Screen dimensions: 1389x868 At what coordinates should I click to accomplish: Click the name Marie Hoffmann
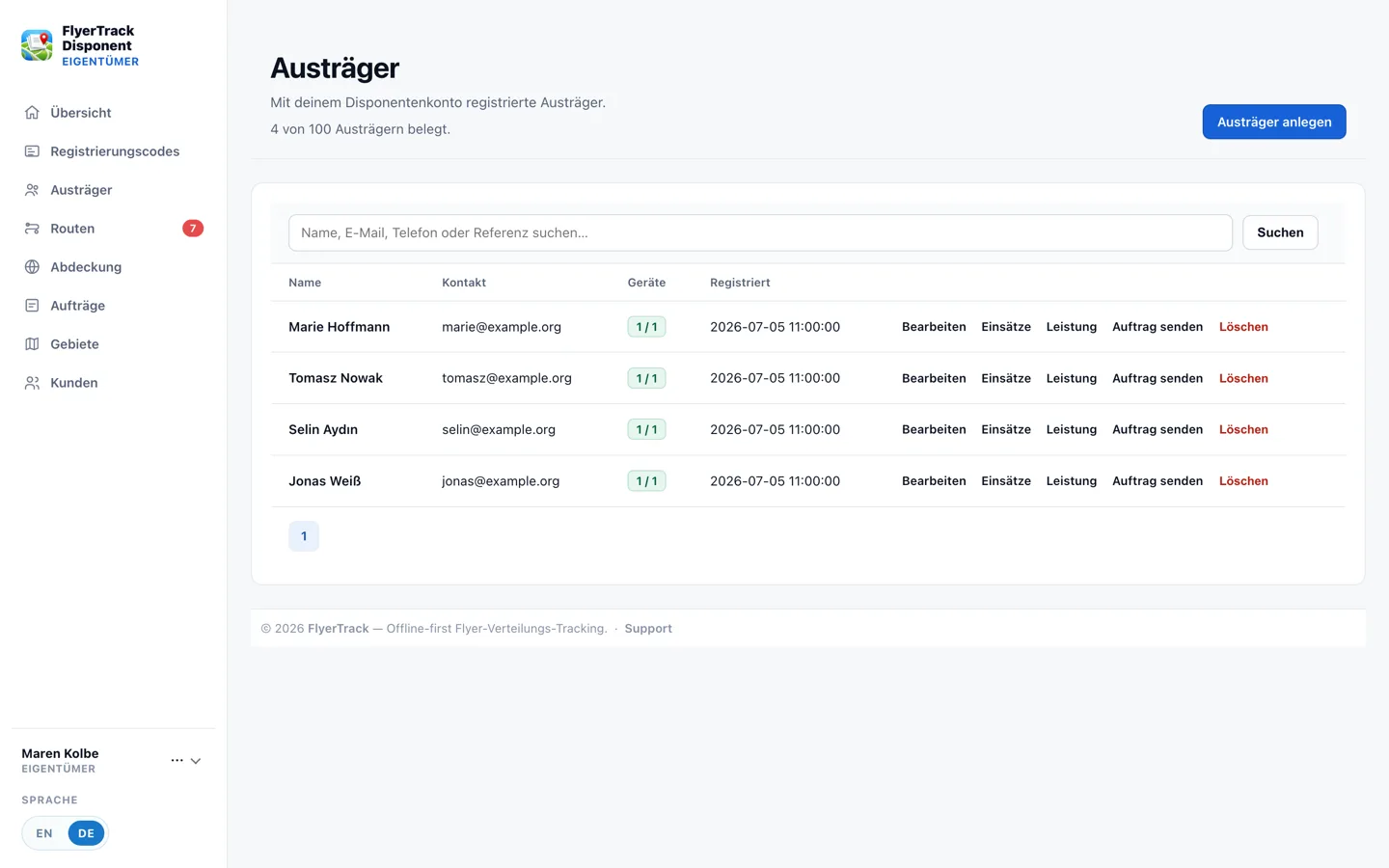[340, 327]
